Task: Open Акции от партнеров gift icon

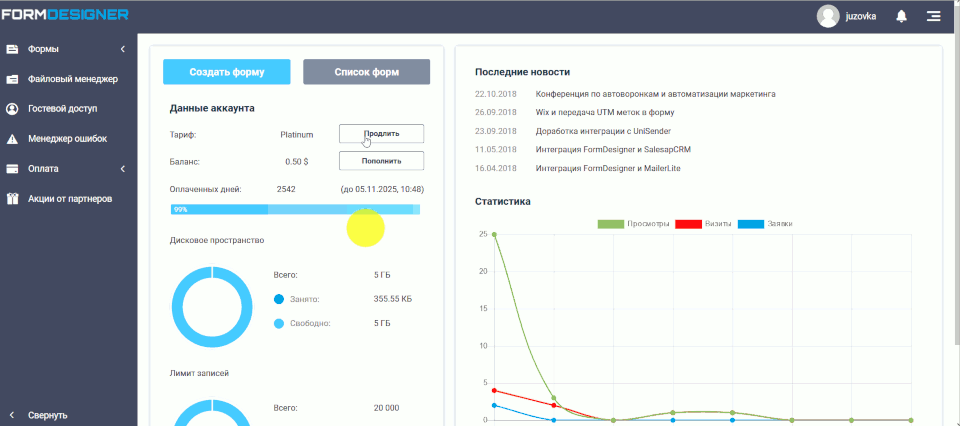Action: 13,199
